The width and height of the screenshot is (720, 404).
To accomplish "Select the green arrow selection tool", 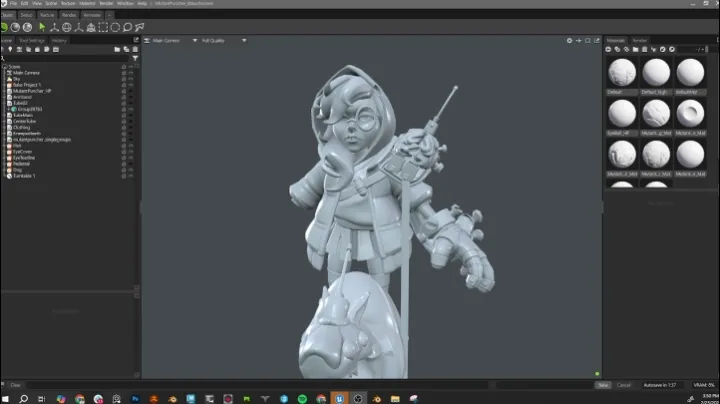I will pos(42,27).
